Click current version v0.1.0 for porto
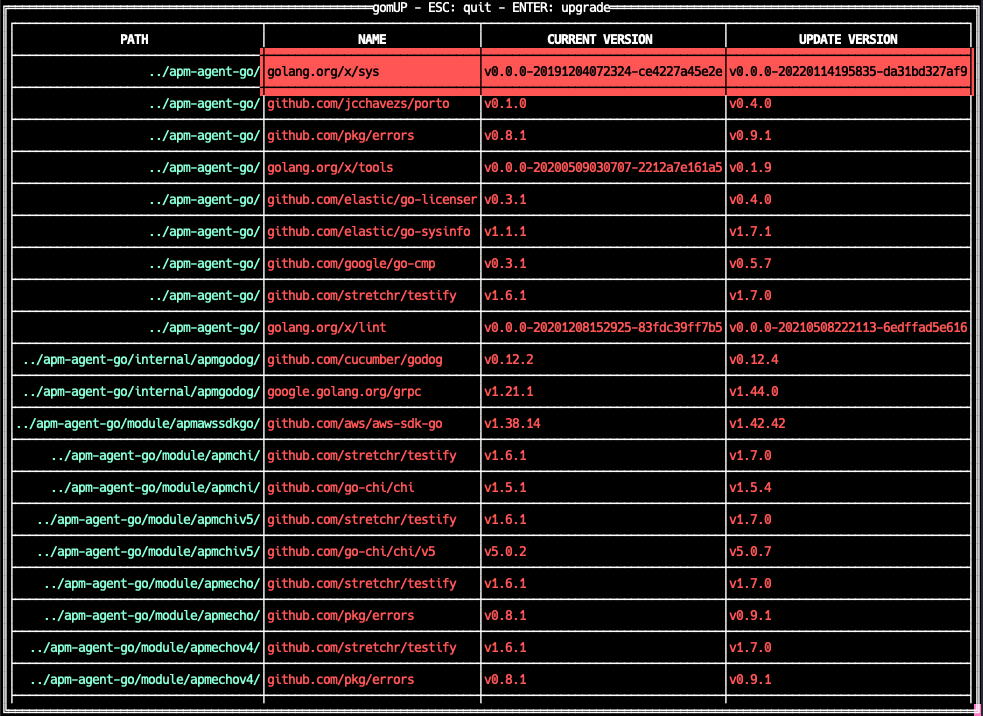This screenshot has height=716, width=983. coord(505,103)
